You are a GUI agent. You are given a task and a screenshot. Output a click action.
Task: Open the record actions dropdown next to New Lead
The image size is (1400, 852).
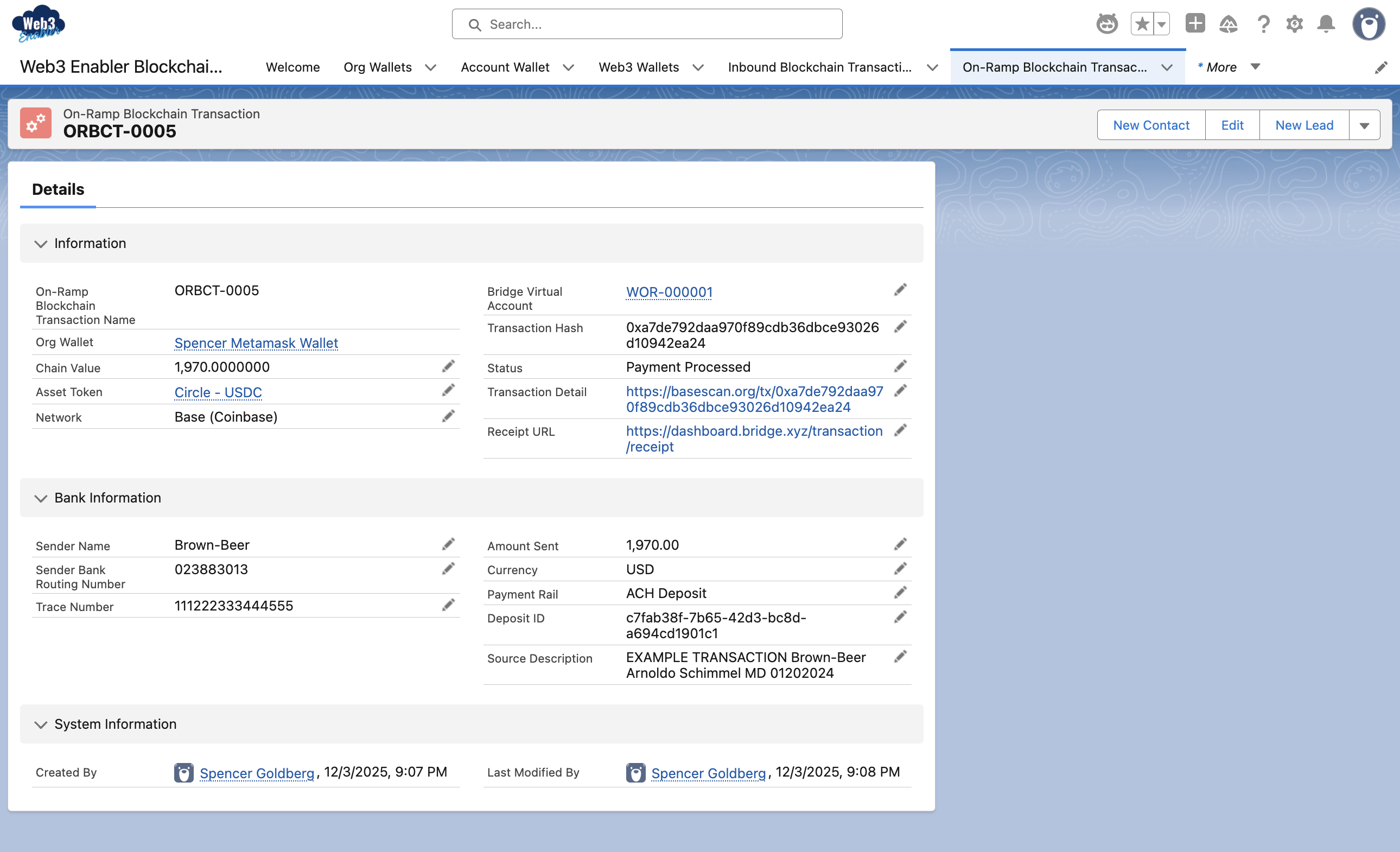[x=1364, y=124]
